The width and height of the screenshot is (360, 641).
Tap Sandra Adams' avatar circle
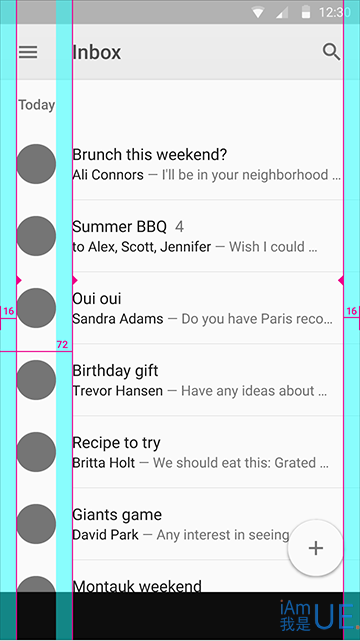(36, 308)
